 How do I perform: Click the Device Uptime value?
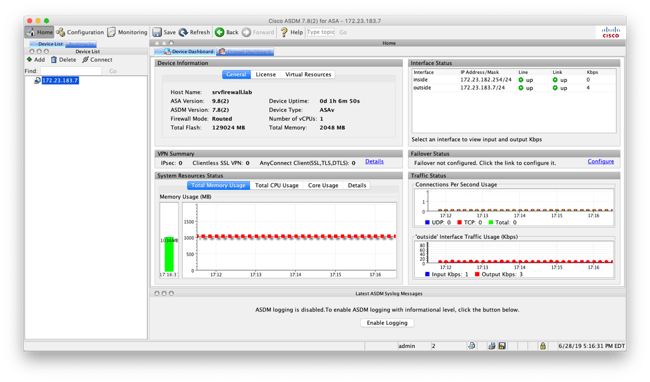pos(340,101)
